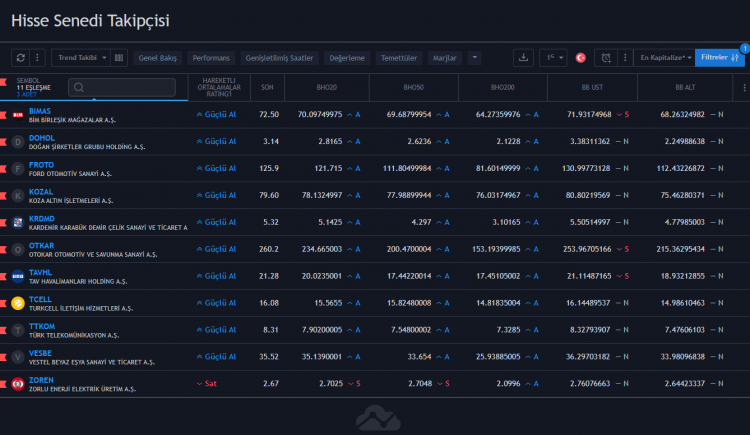Click SEMBOL 11 EŞLEŞME header text

click(33, 84)
